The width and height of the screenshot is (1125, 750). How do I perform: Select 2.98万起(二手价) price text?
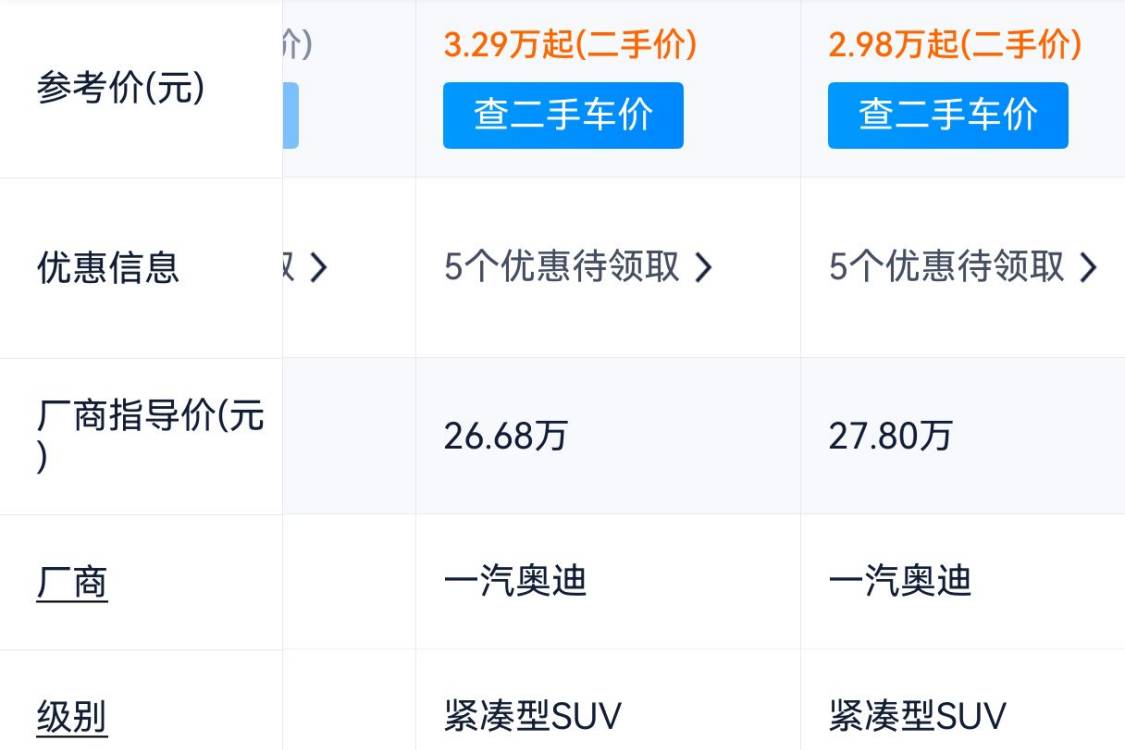click(955, 44)
